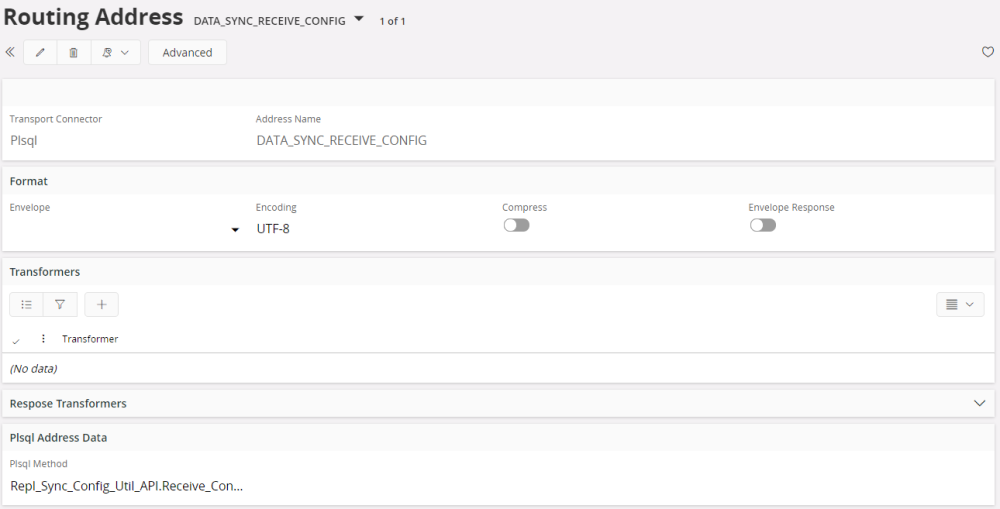The image size is (1000, 509).
Task: Click the pencil edit icon
Action: point(40,53)
